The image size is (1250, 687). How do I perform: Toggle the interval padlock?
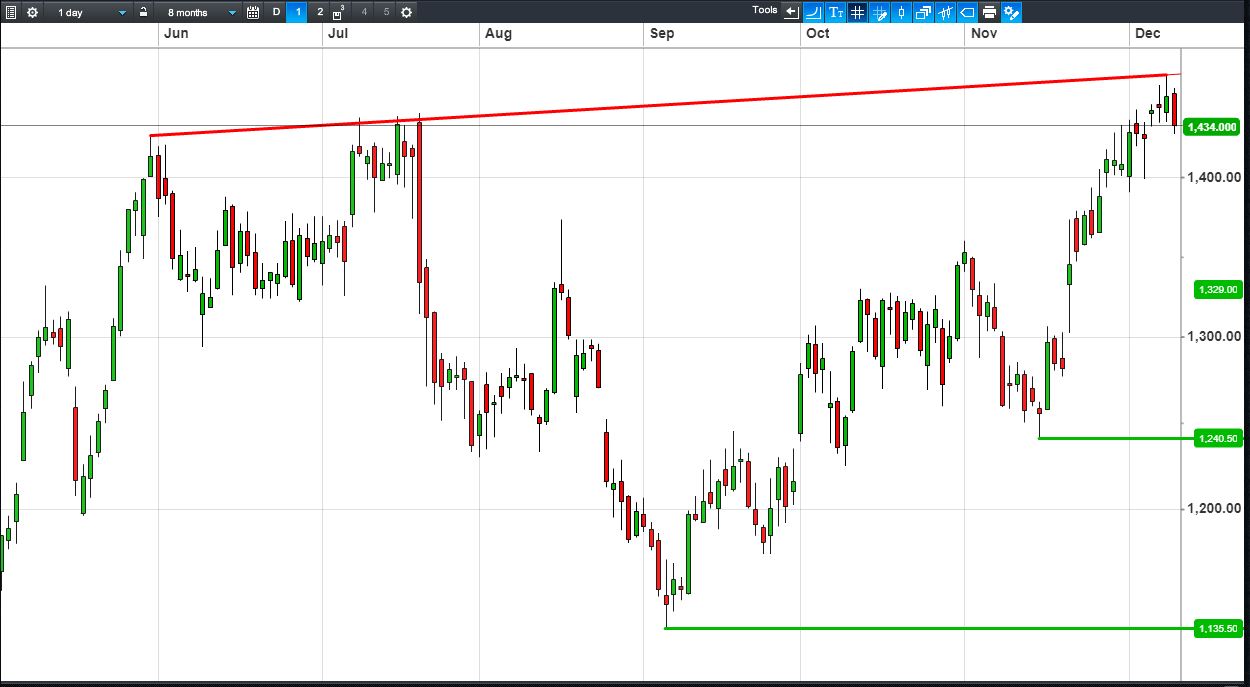[144, 12]
